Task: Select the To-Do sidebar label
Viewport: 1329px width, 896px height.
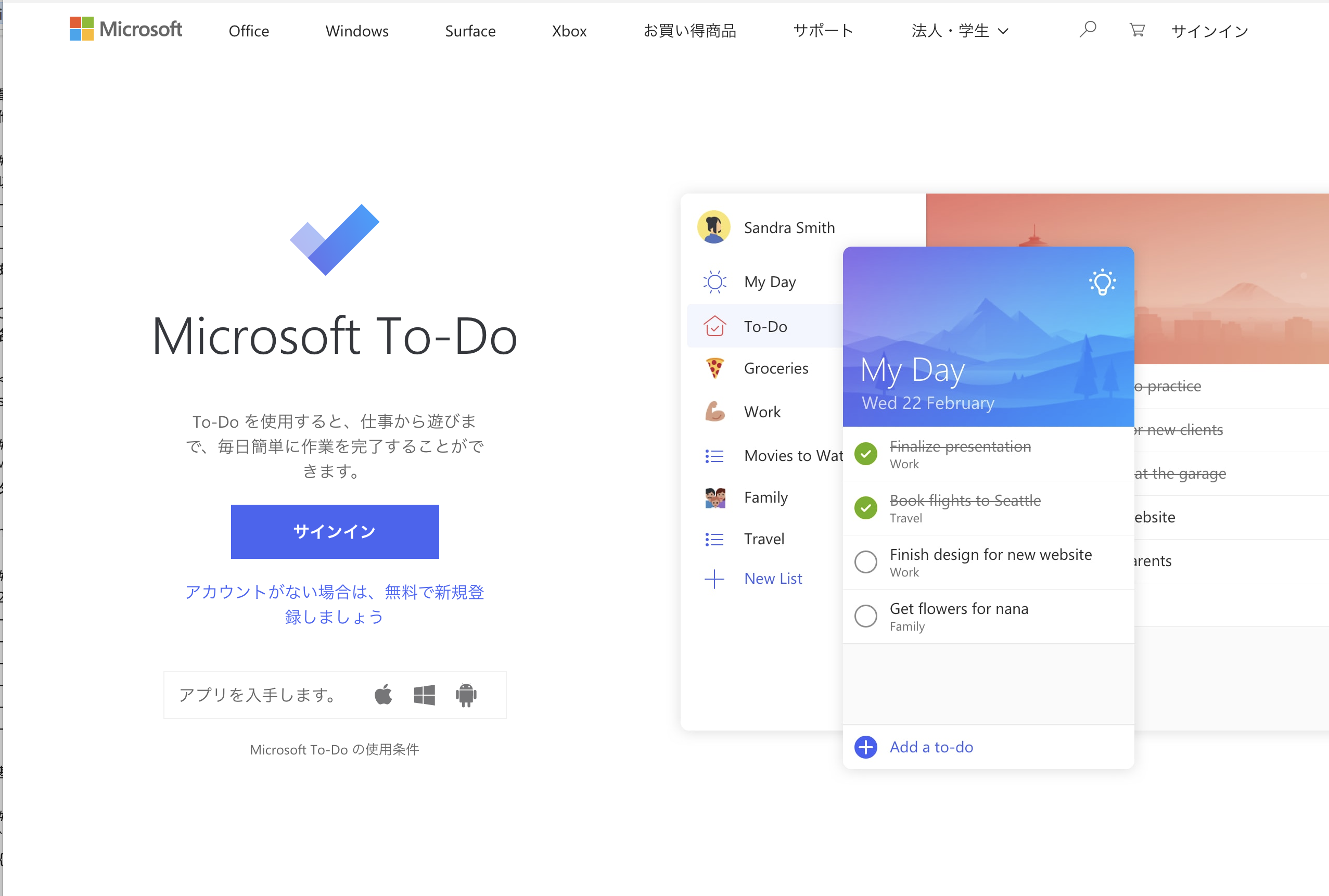Action: tap(765, 326)
